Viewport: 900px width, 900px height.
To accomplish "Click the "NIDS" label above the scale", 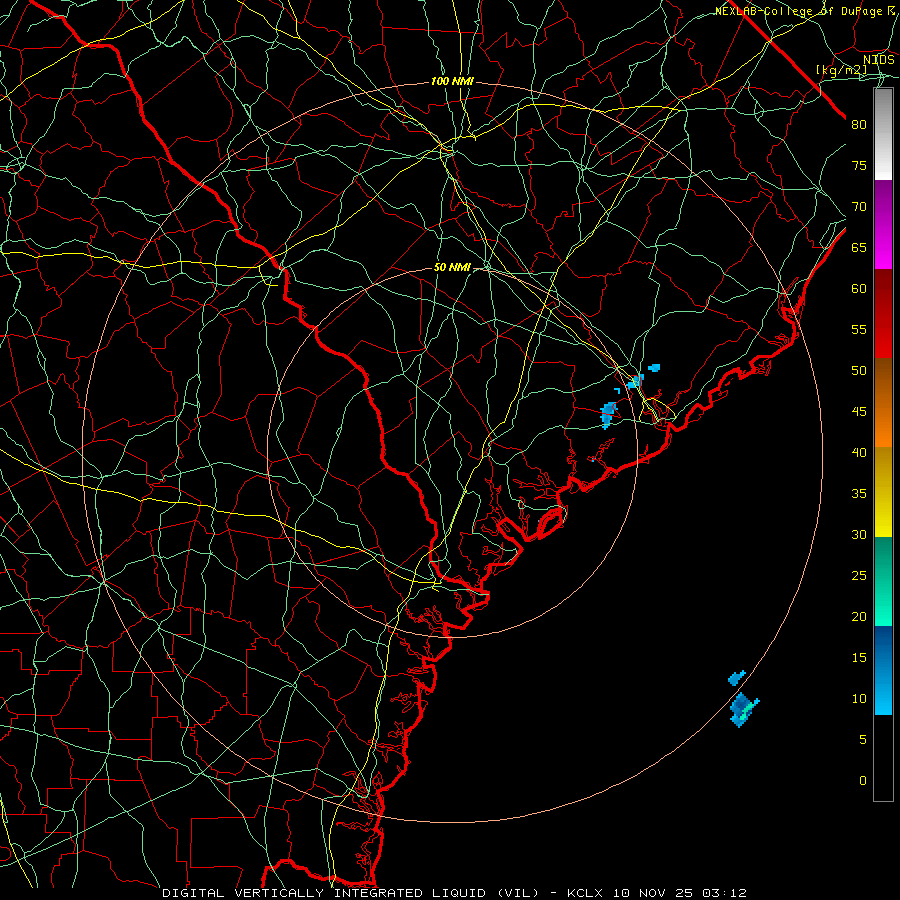I will coord(879,59).
